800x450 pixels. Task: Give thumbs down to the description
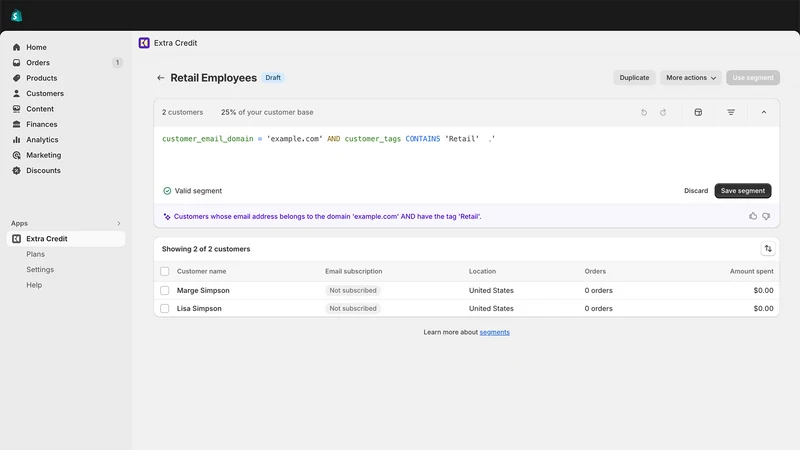point(766,216)
